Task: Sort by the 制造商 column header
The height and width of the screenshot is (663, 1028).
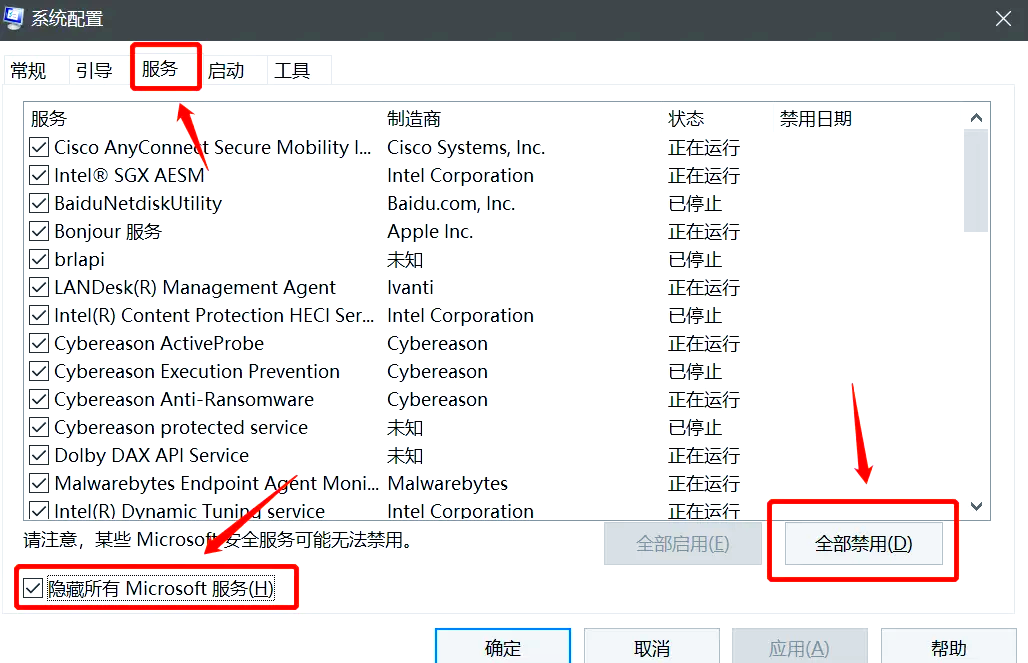Action: [x=414, y=119]
